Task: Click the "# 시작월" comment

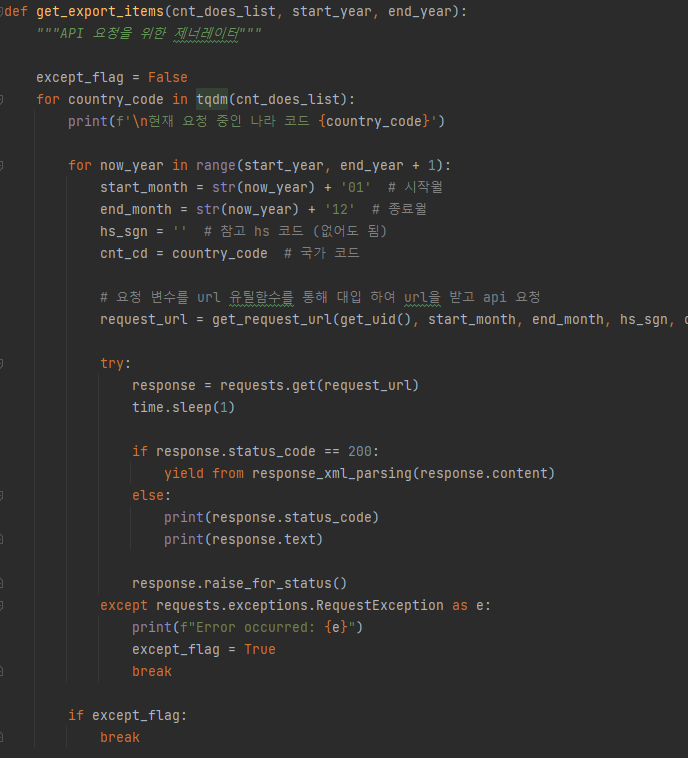Action: click(415, 188)
